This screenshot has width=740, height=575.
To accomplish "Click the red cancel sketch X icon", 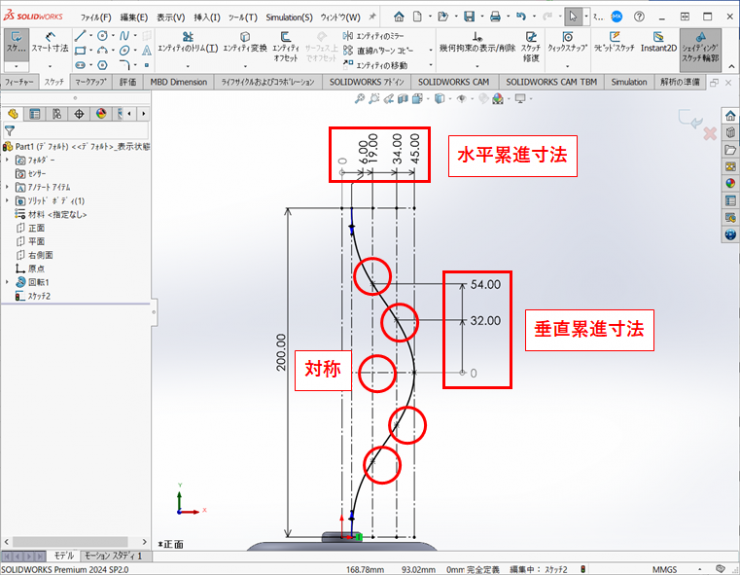I will (x=709, y=133).
